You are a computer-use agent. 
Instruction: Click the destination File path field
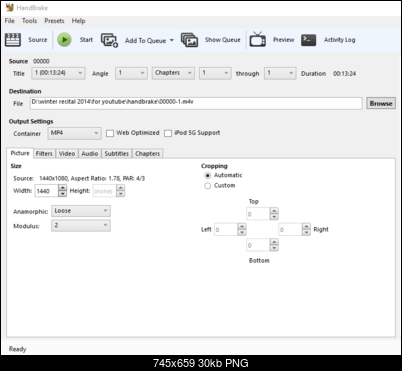[196, 103]
